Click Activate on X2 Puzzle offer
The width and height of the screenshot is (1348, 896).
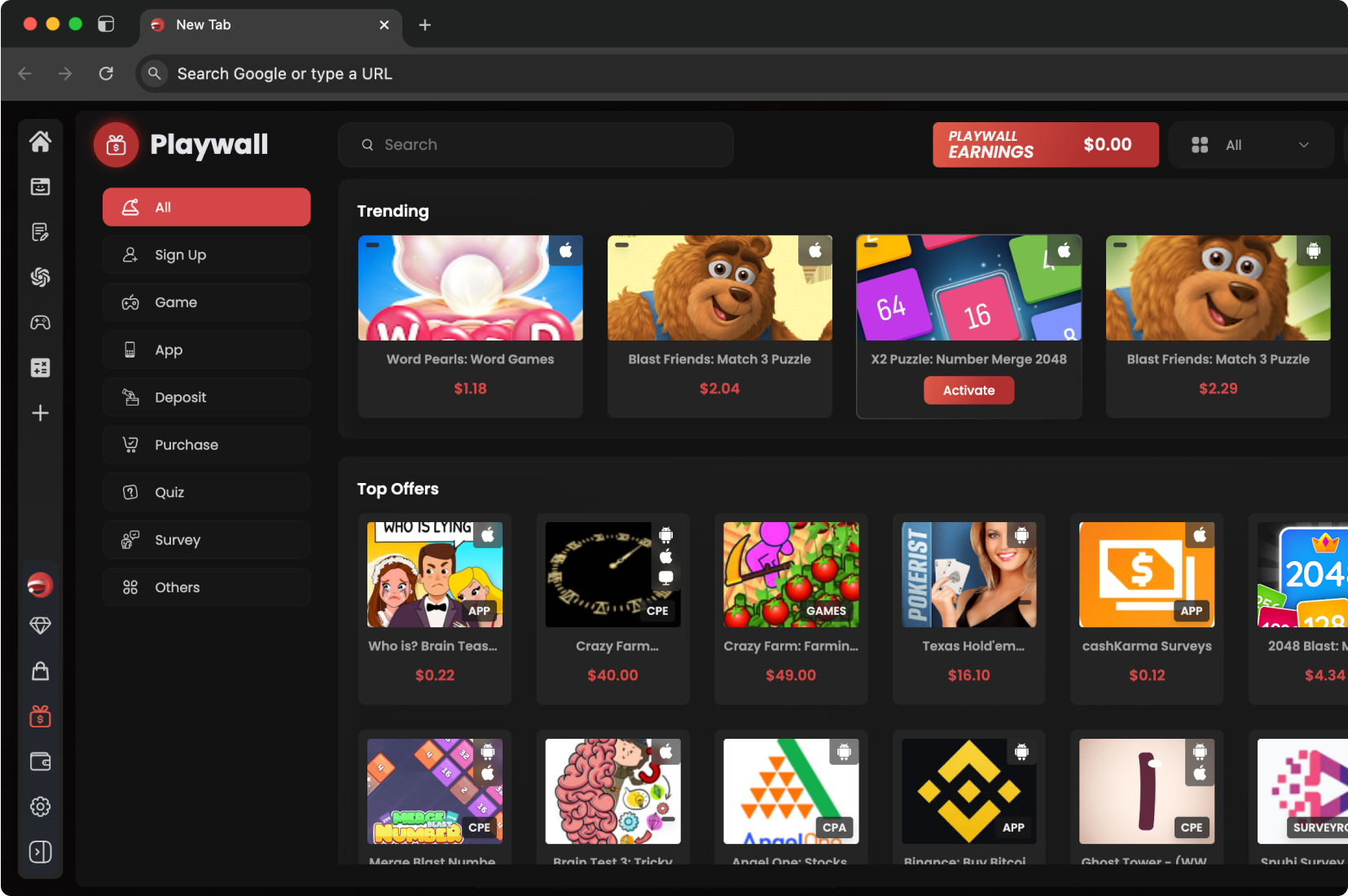(968, 390)
